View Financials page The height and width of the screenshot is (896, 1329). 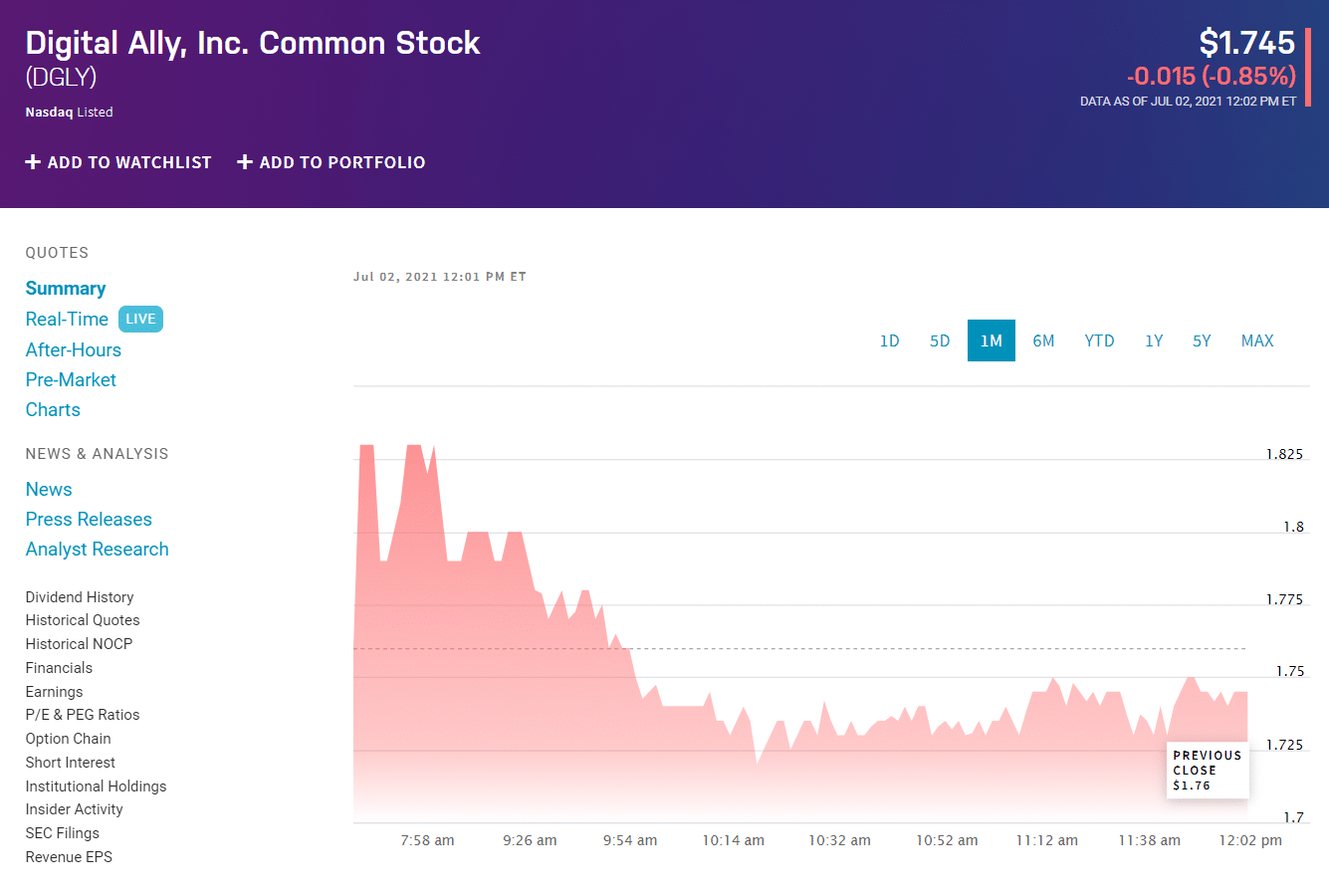(x=59, y=668)
